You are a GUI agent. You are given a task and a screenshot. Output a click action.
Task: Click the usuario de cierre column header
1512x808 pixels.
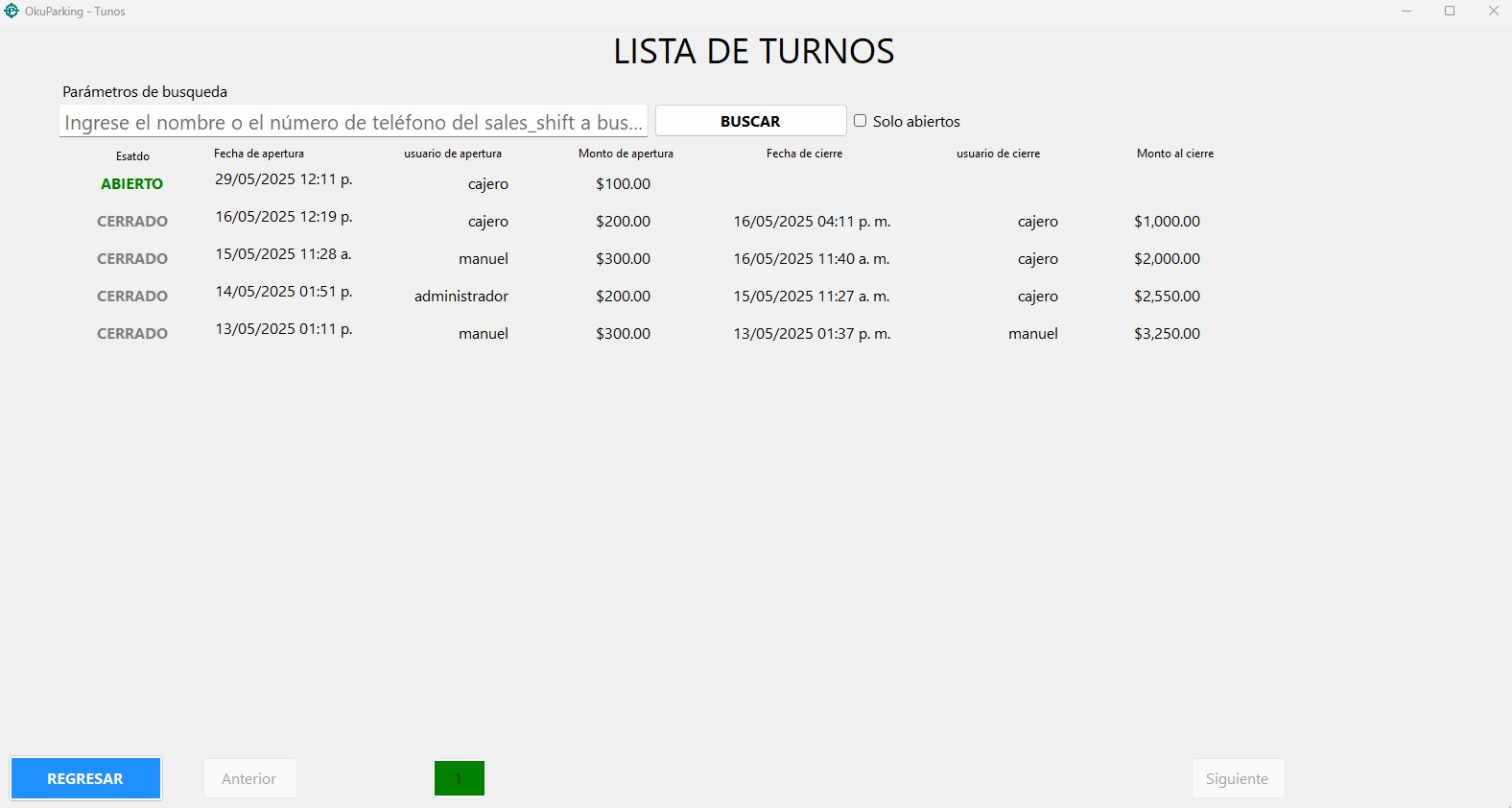coord(998,154)
